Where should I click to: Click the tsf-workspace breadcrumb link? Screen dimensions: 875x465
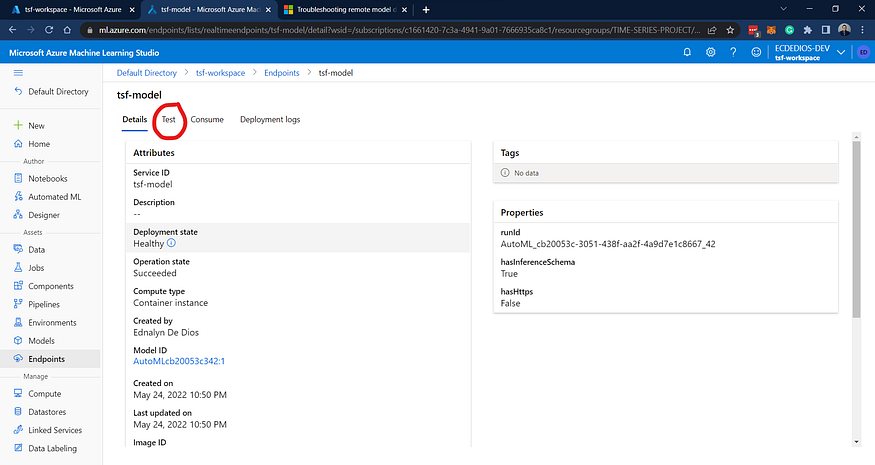point(220,73)
